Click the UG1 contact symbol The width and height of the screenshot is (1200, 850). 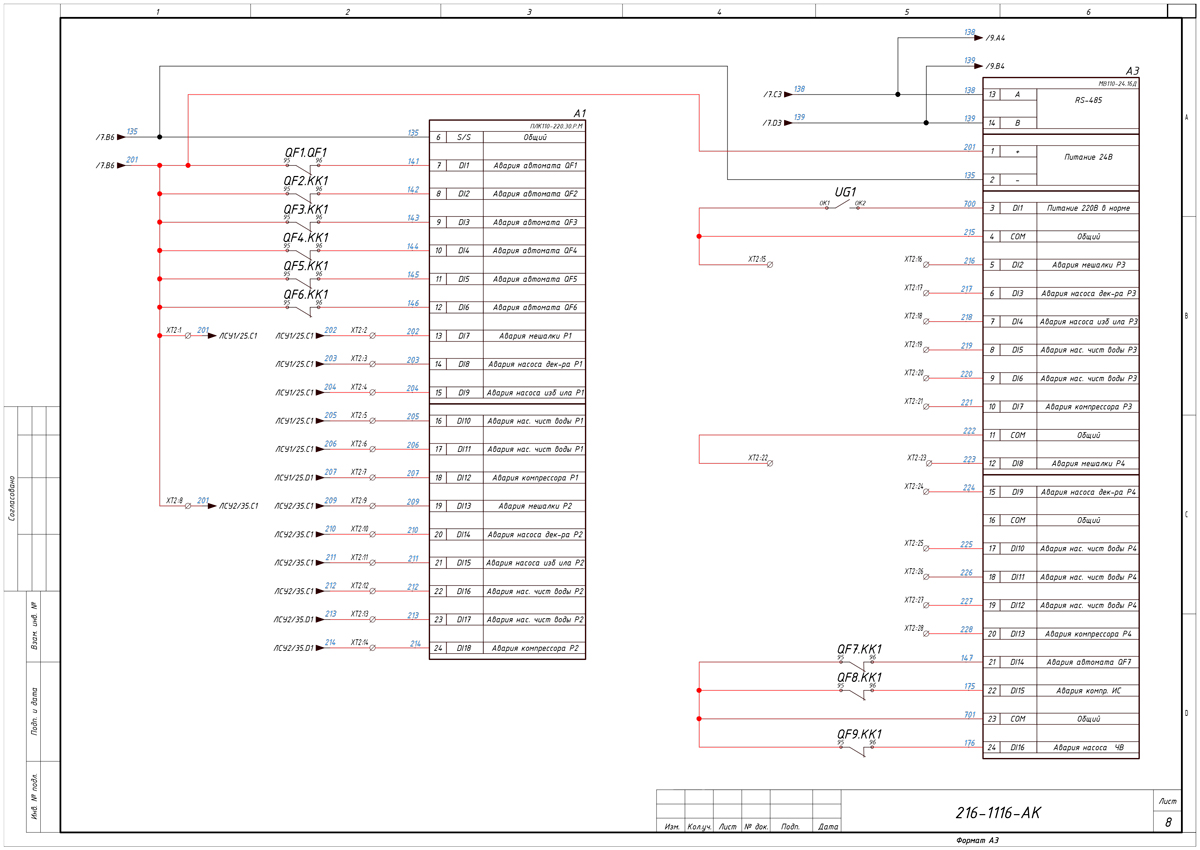pos(843,207)
